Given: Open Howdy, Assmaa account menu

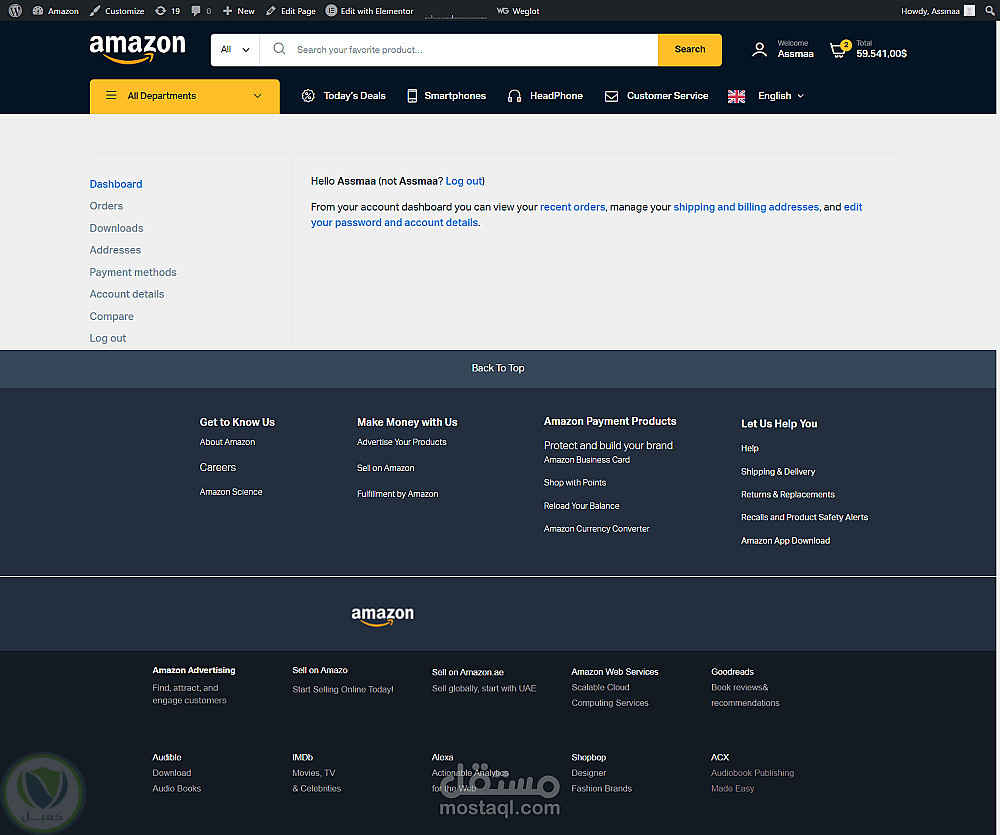Looking at the screenshot, I should [x=937, y=11].
